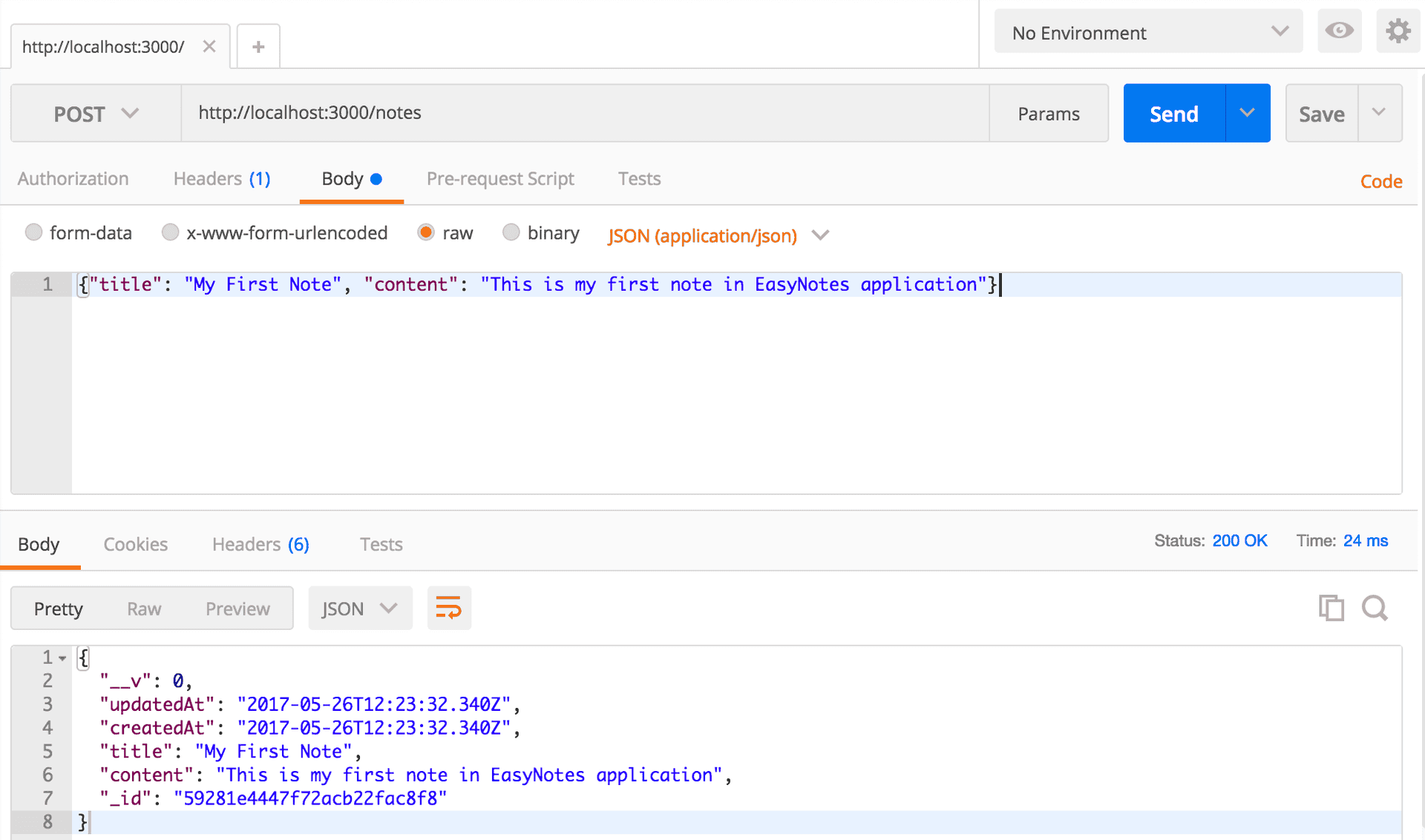
Task: Select the x-www-form-urlencoded radio button
Action: [x=168, y=233]
